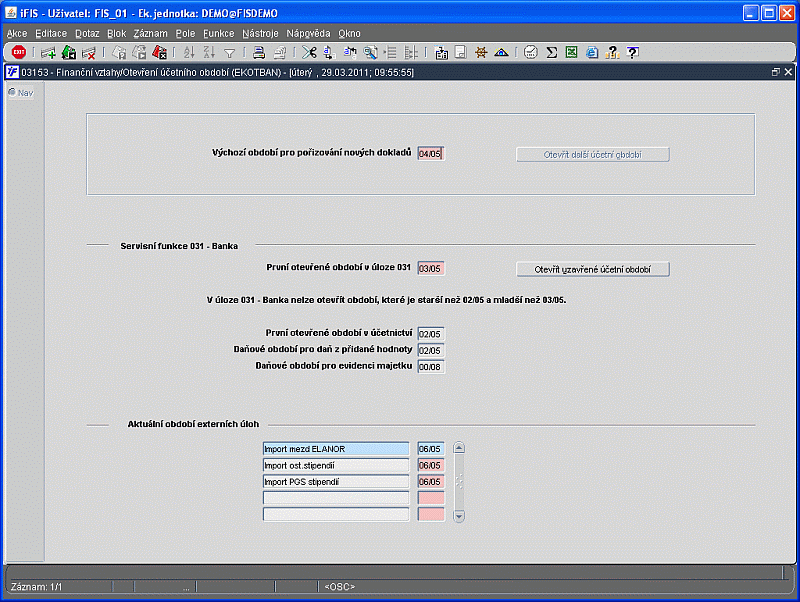Open the Záznam menu

pos(151,34)
